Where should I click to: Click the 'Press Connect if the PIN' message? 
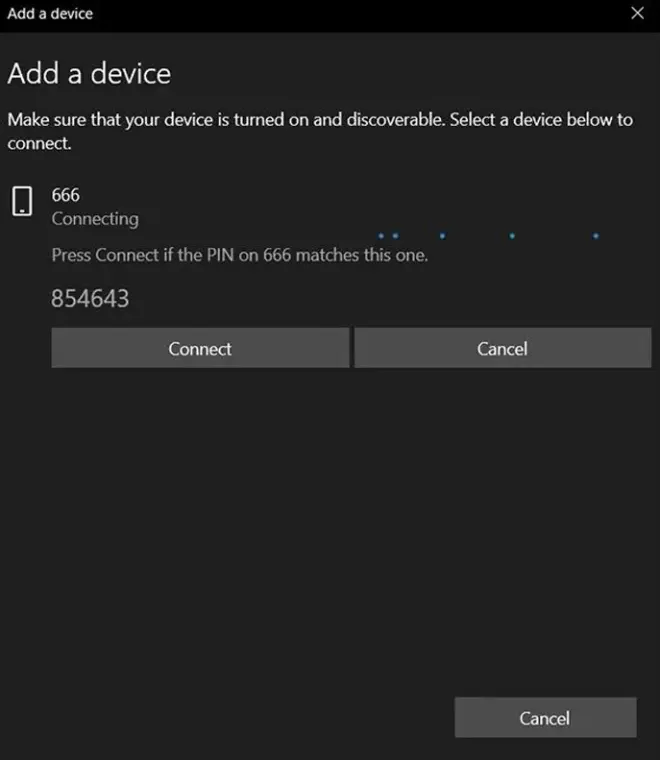240,255
